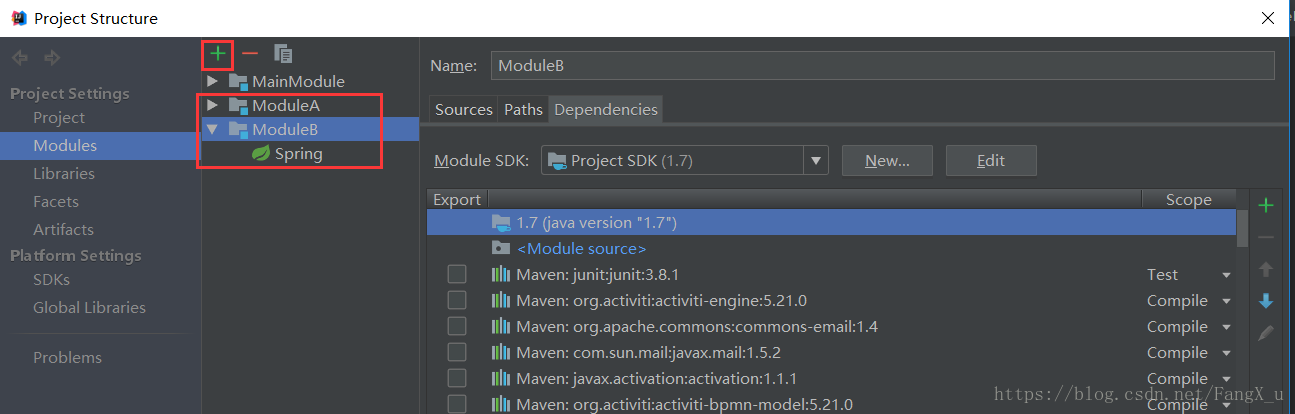Screen dimensions: 1295x414
Task: Copy module using the copy icon
Action: point(283,54)
